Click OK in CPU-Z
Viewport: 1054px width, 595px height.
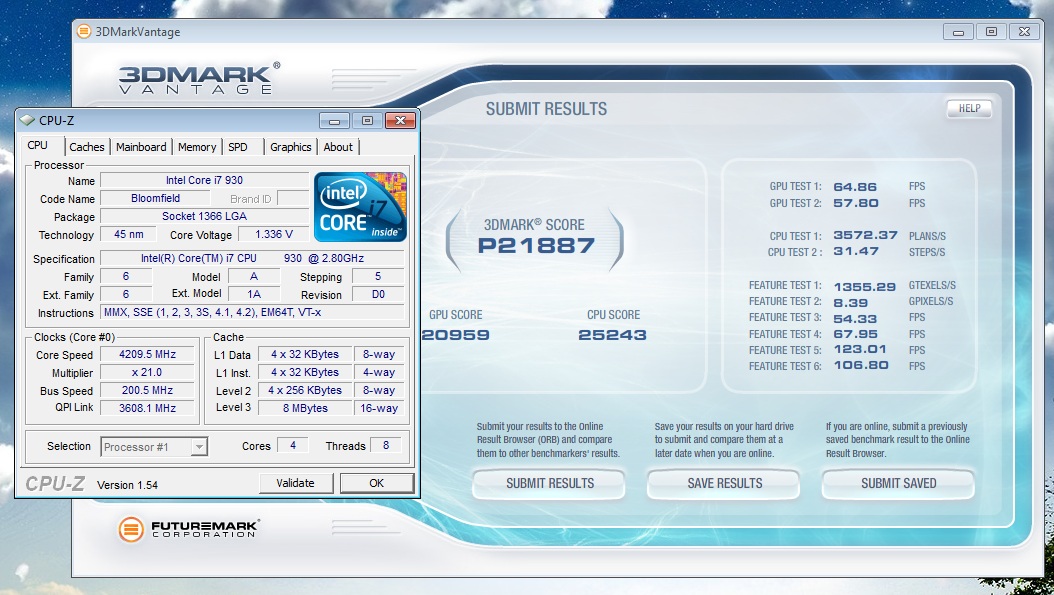point(376,483)
